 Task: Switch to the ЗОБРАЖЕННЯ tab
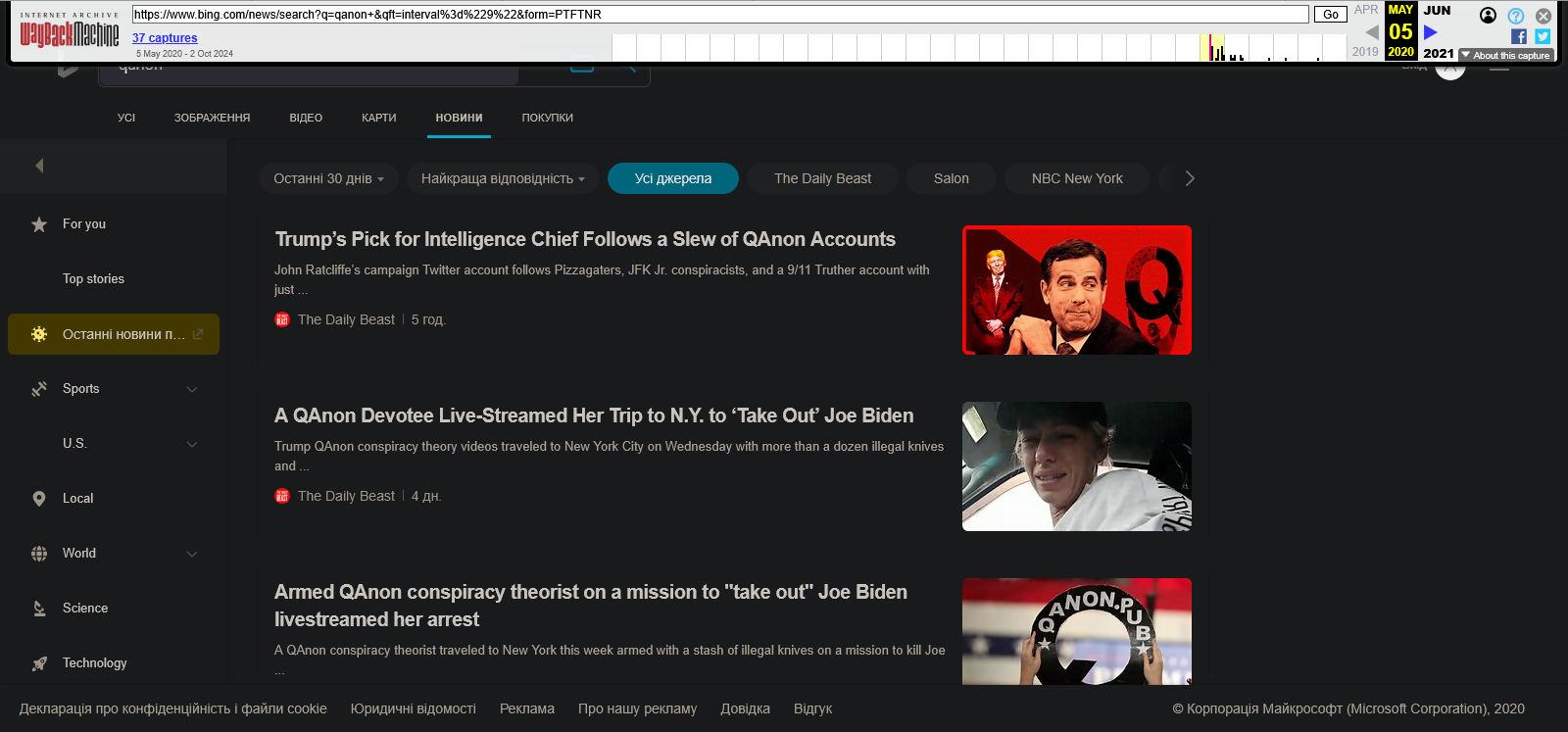[212, 118]
